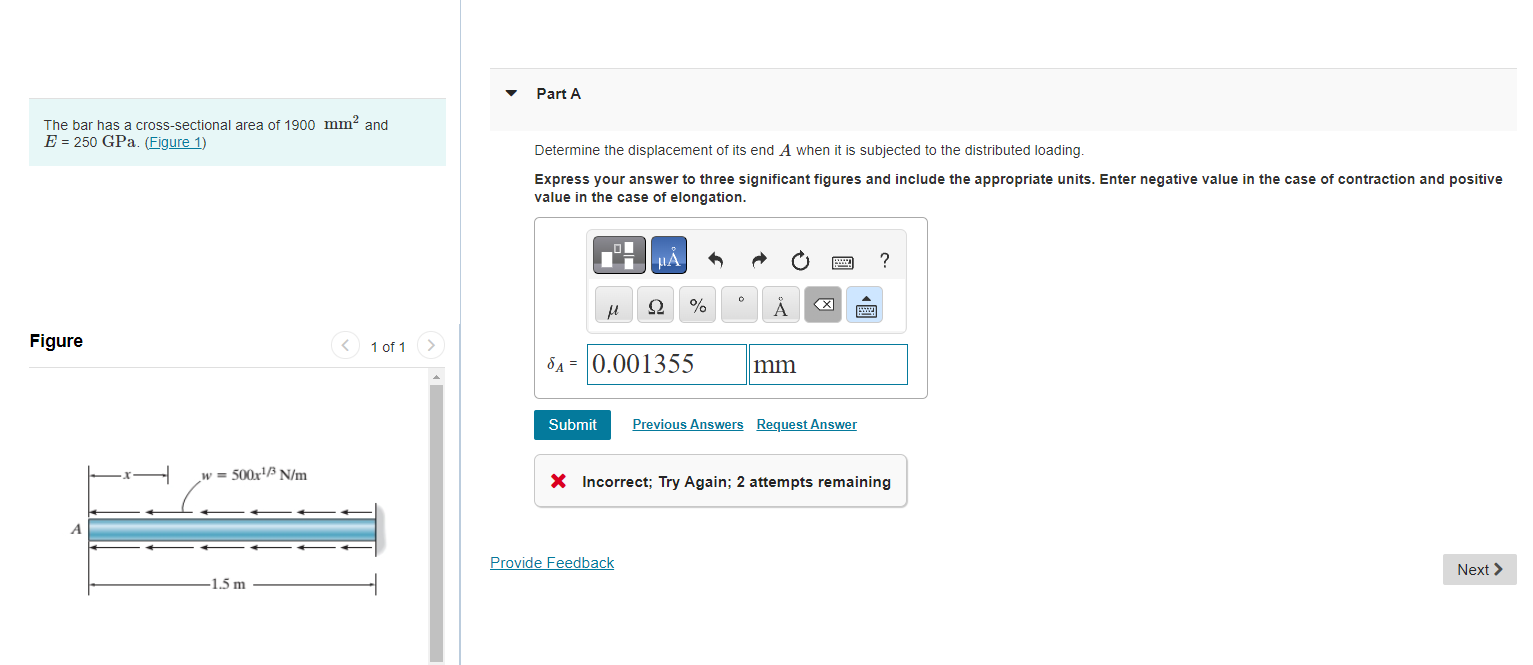Go to previous figure arrow
Screen dimensions: 1533x665
click(345, 346)
